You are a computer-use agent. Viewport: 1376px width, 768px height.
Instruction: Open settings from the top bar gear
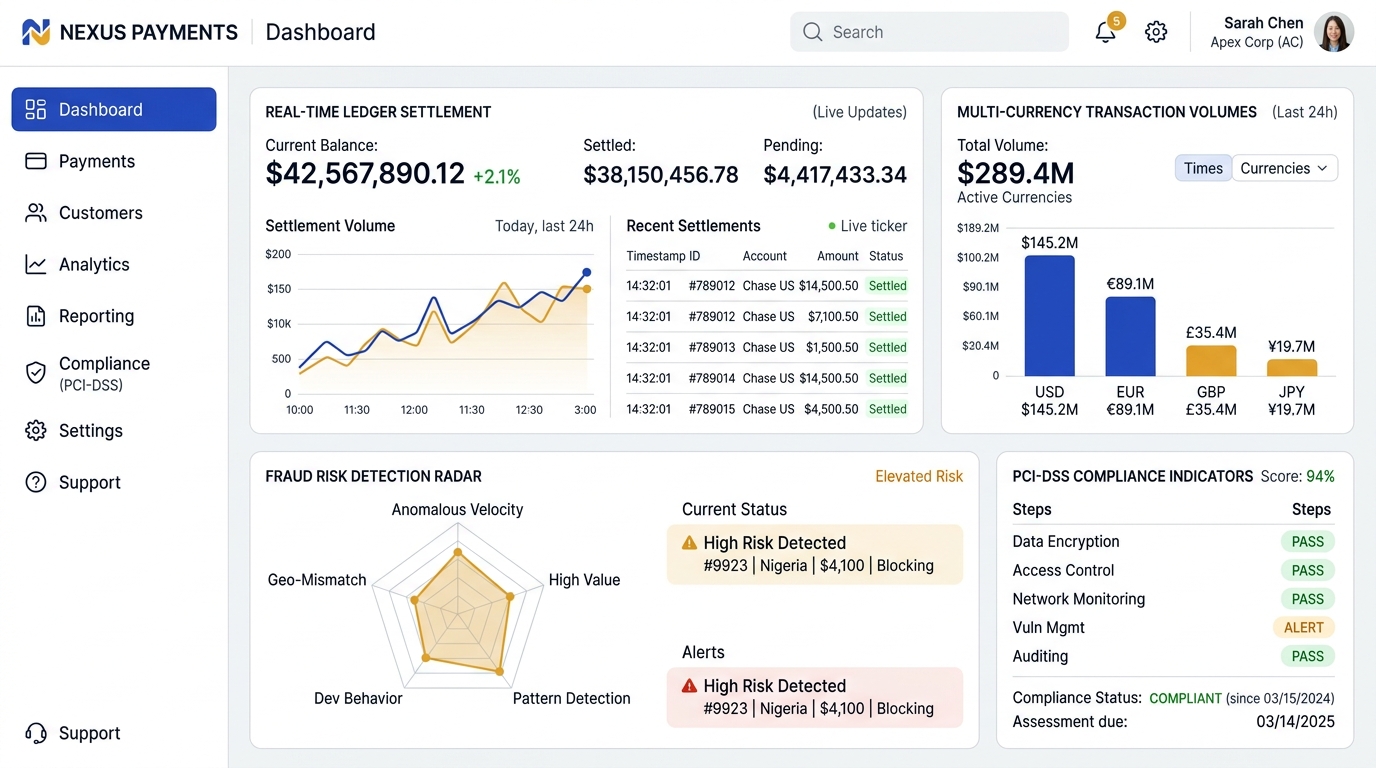1156,32
